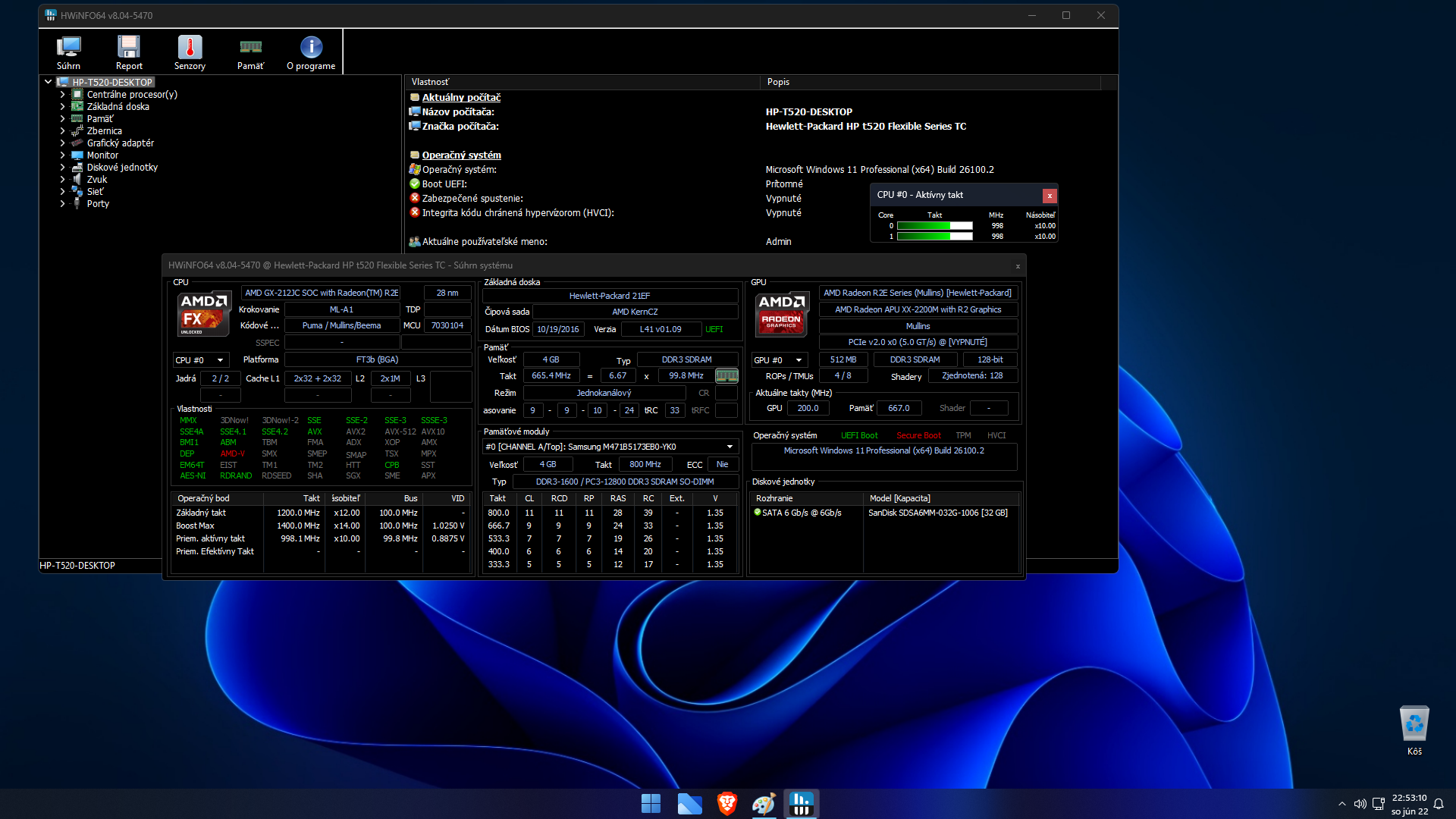The height and width of the screenshot is (819, 1456).
Task: Open the Senzory thermometer icon
Action: [x=190, y=52]
